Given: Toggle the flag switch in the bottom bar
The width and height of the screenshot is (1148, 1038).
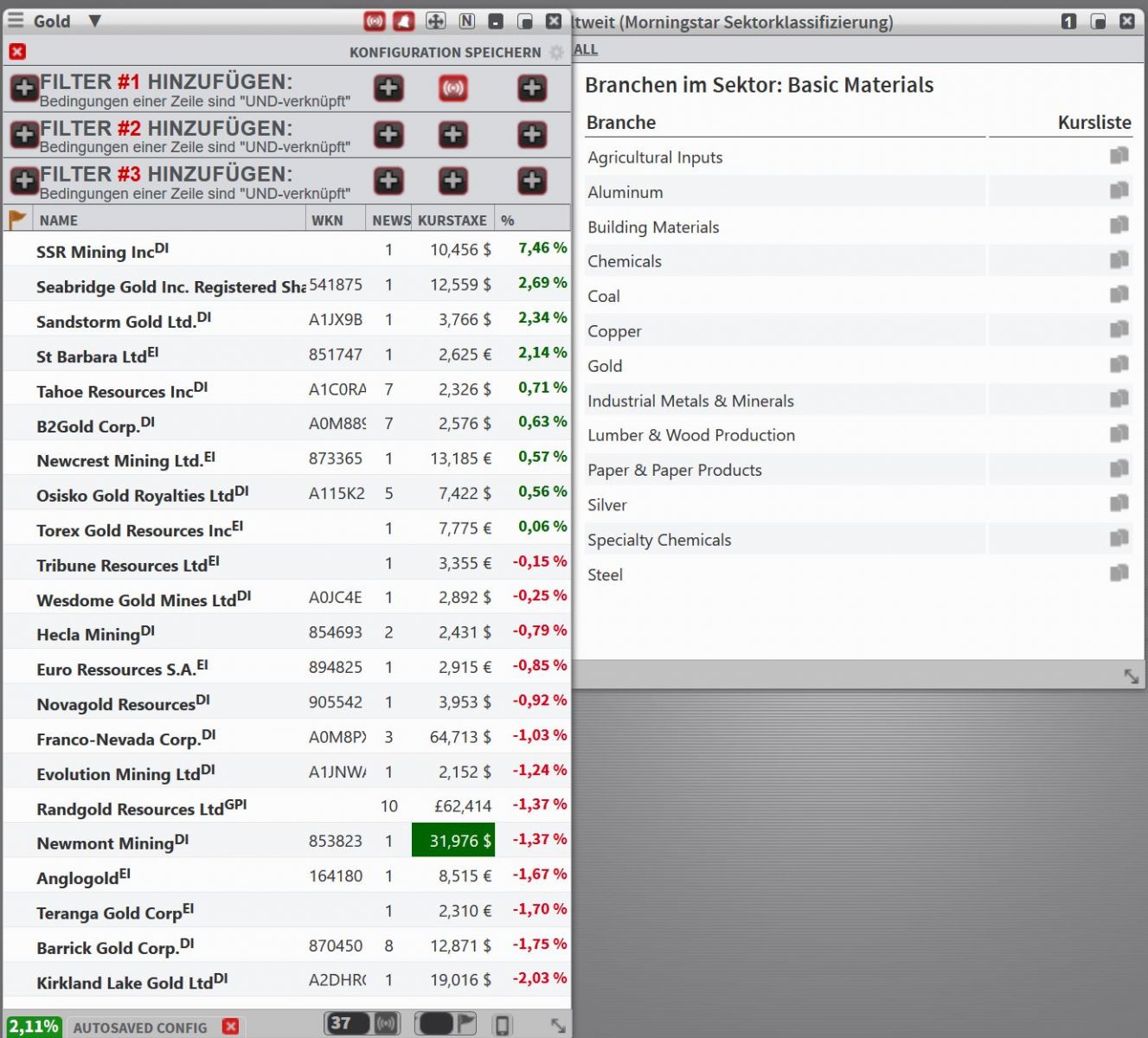Looking at the screenshot, I should pos(446,1024).
